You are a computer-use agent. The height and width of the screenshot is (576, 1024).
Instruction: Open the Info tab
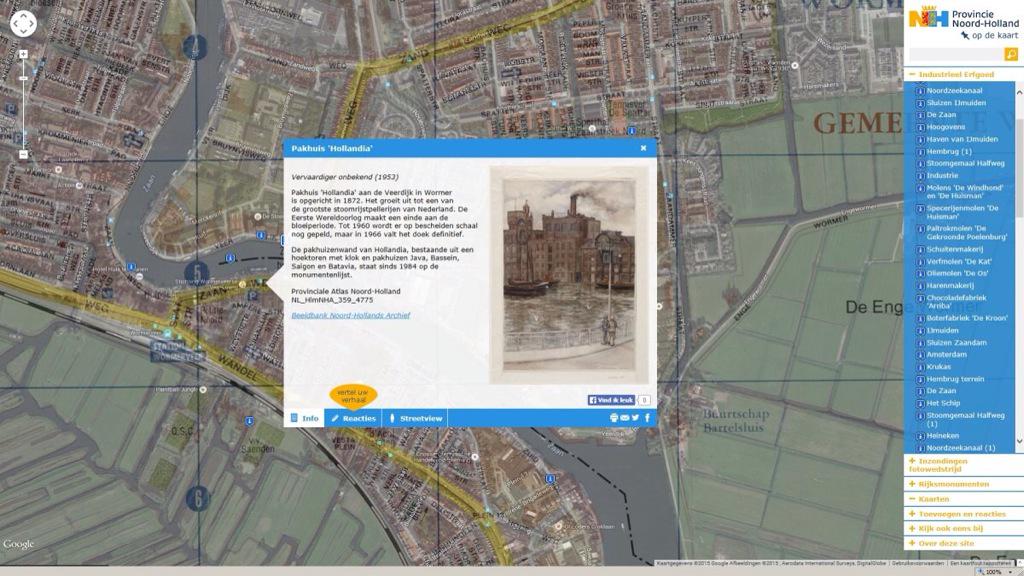304,418
